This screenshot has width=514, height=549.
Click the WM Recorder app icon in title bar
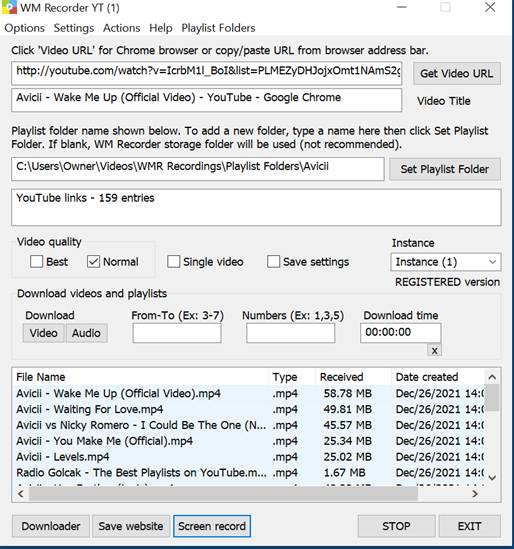click(x=8, y=7)
